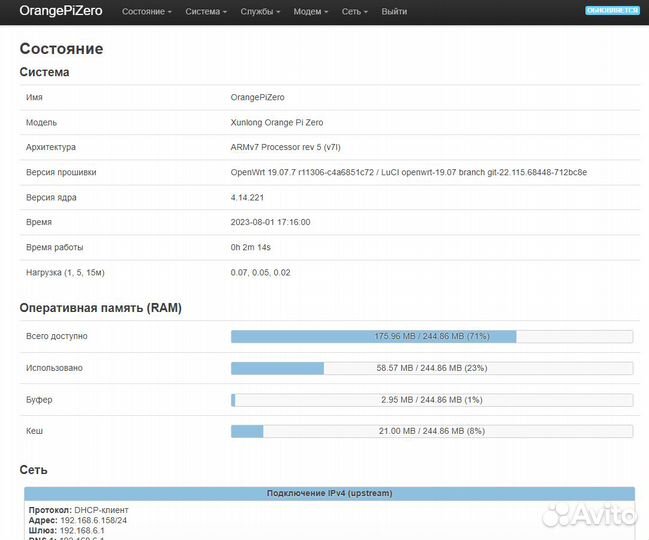This screenshot has width=649, height=540.
Task: Open the Система dropdown menu
Action: [x=206, y=12]
